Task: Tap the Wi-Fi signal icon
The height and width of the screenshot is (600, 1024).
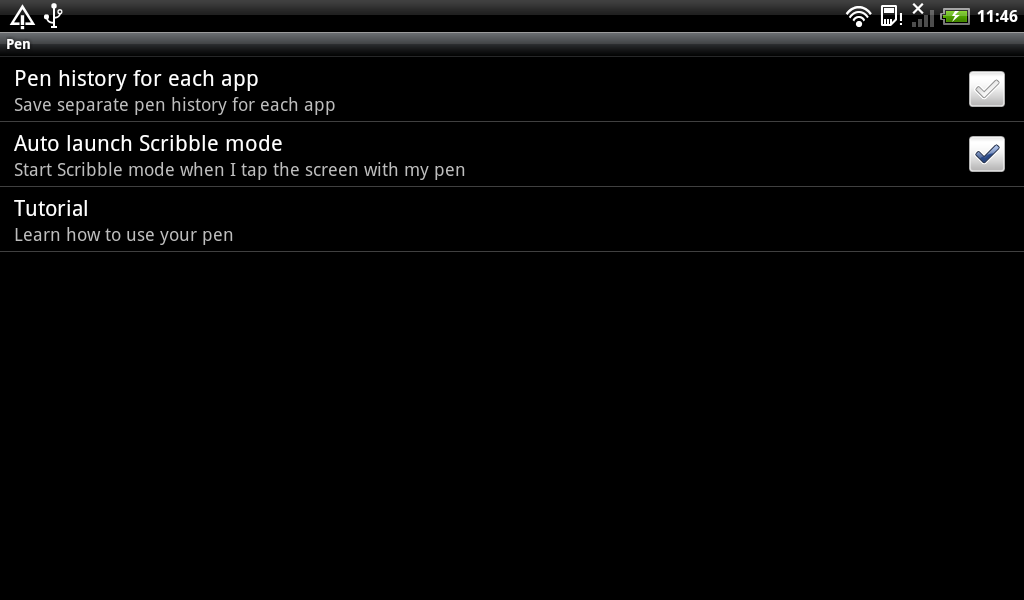Action: point(858,16)
